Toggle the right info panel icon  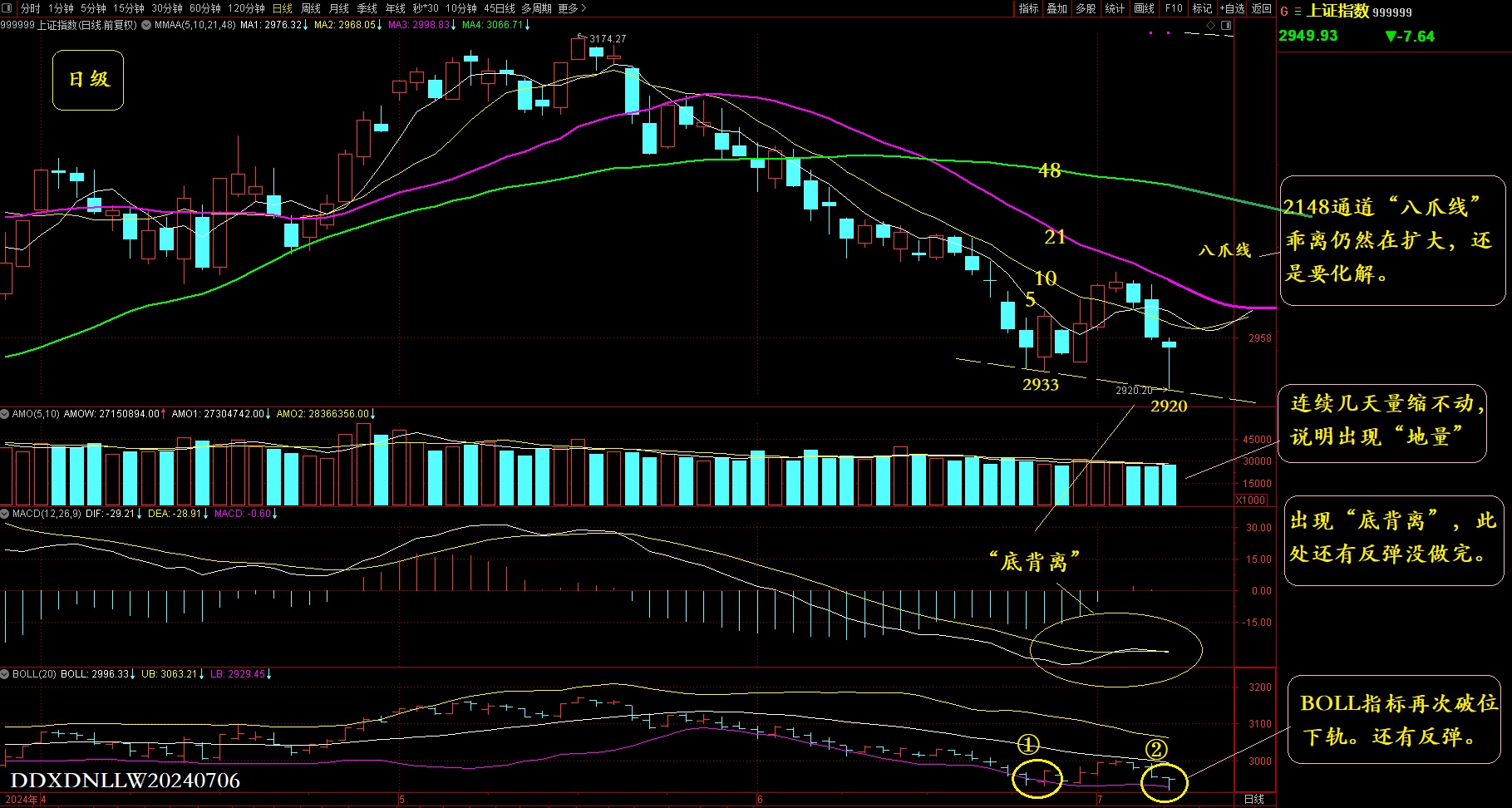click(1226, 26)
